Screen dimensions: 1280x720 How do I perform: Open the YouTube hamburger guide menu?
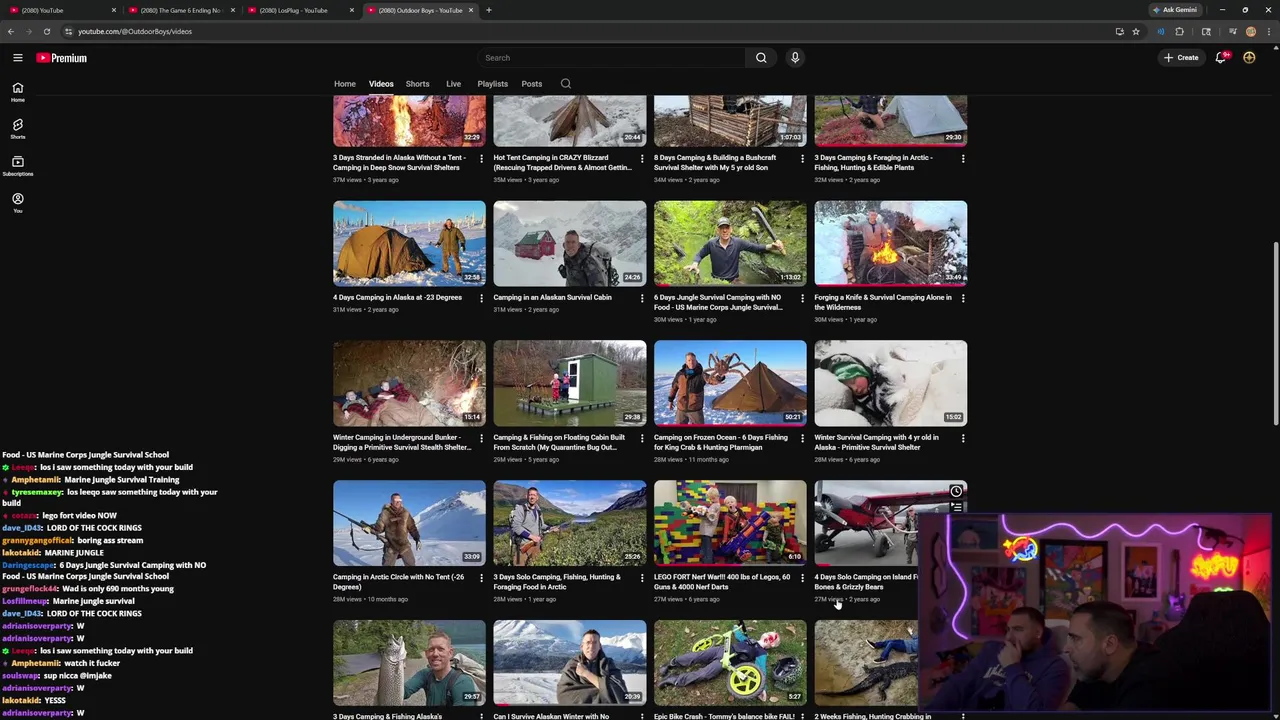[x=17, y=58]
